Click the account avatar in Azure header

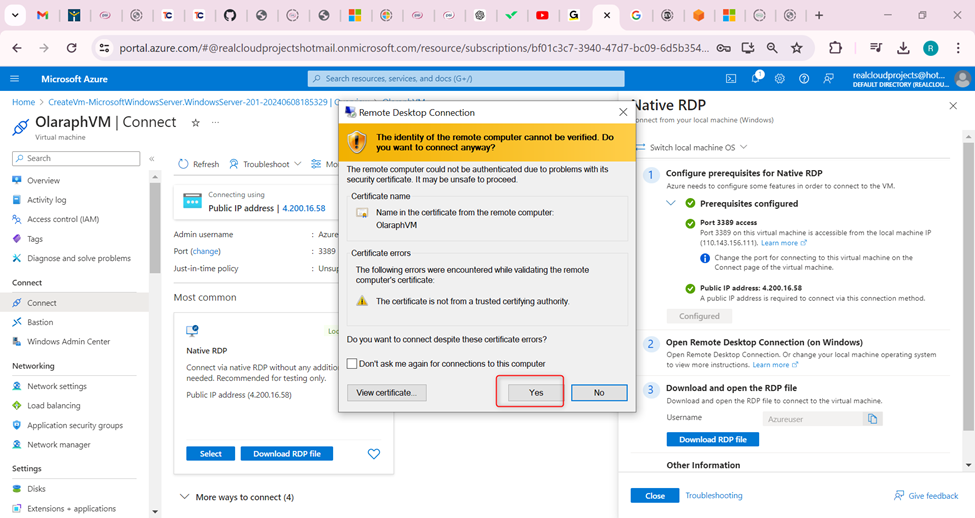[963, 79]
